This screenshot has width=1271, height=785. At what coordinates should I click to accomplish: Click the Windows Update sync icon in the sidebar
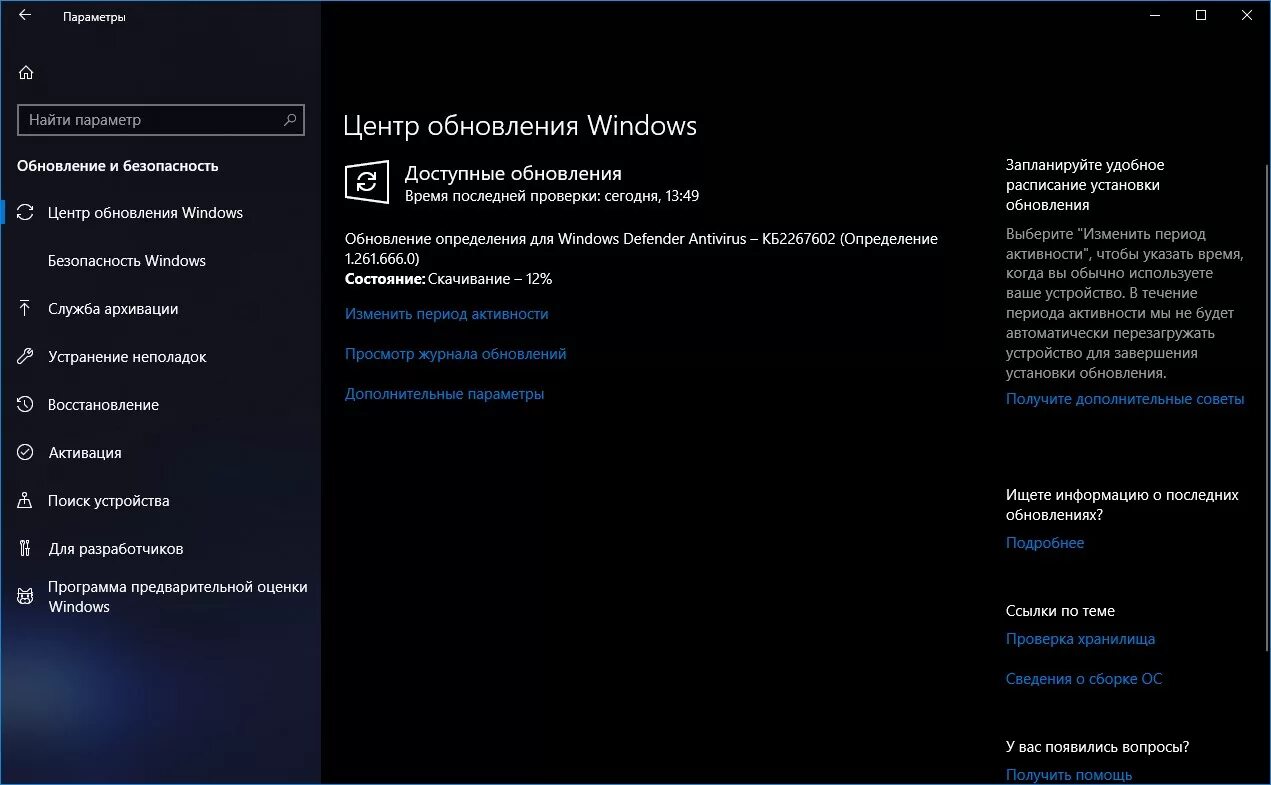[26, 212]
